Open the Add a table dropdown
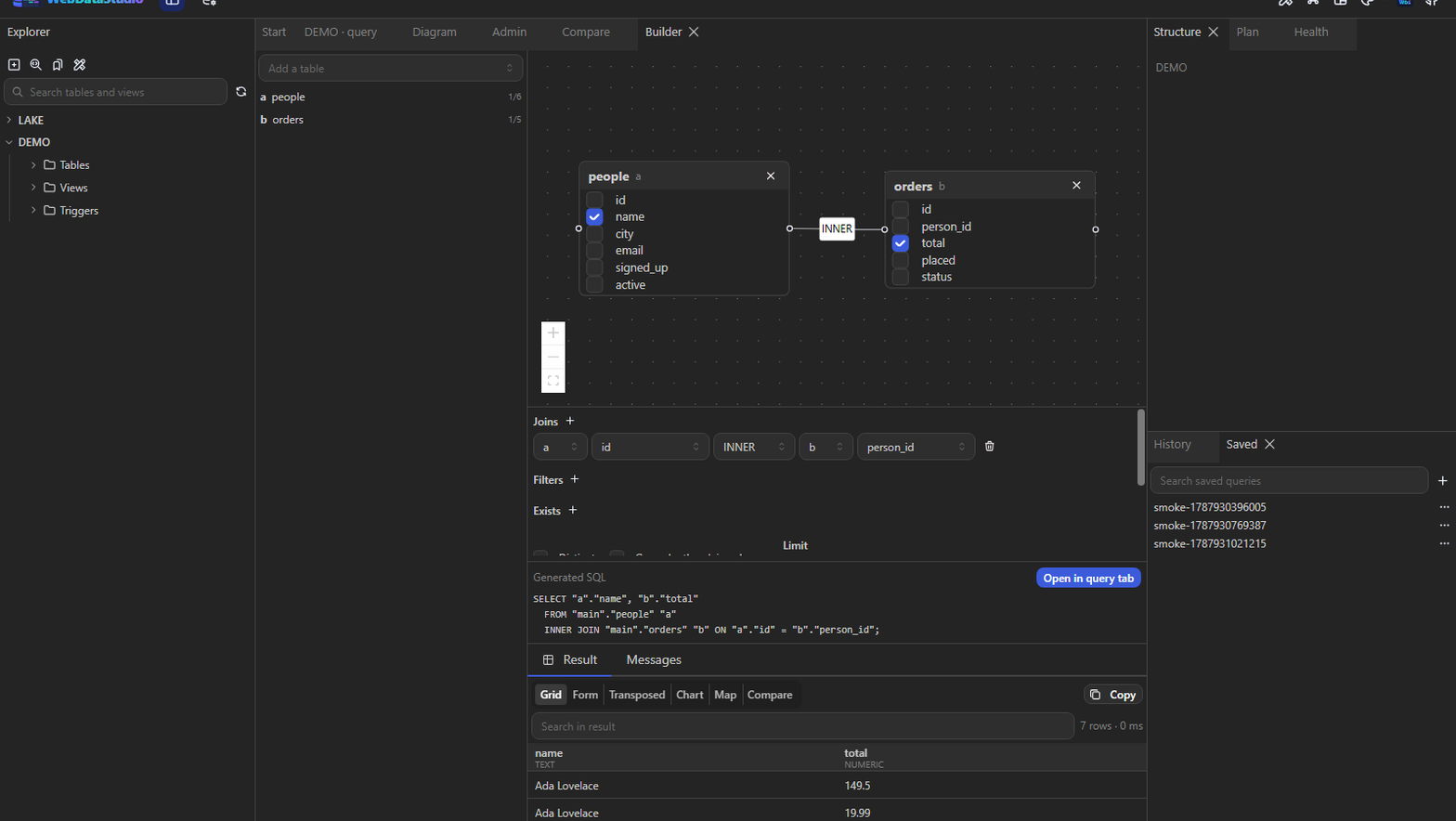The height and width of the screenshot is (821, 1456). pyautogui.click(x=391, y=68)
